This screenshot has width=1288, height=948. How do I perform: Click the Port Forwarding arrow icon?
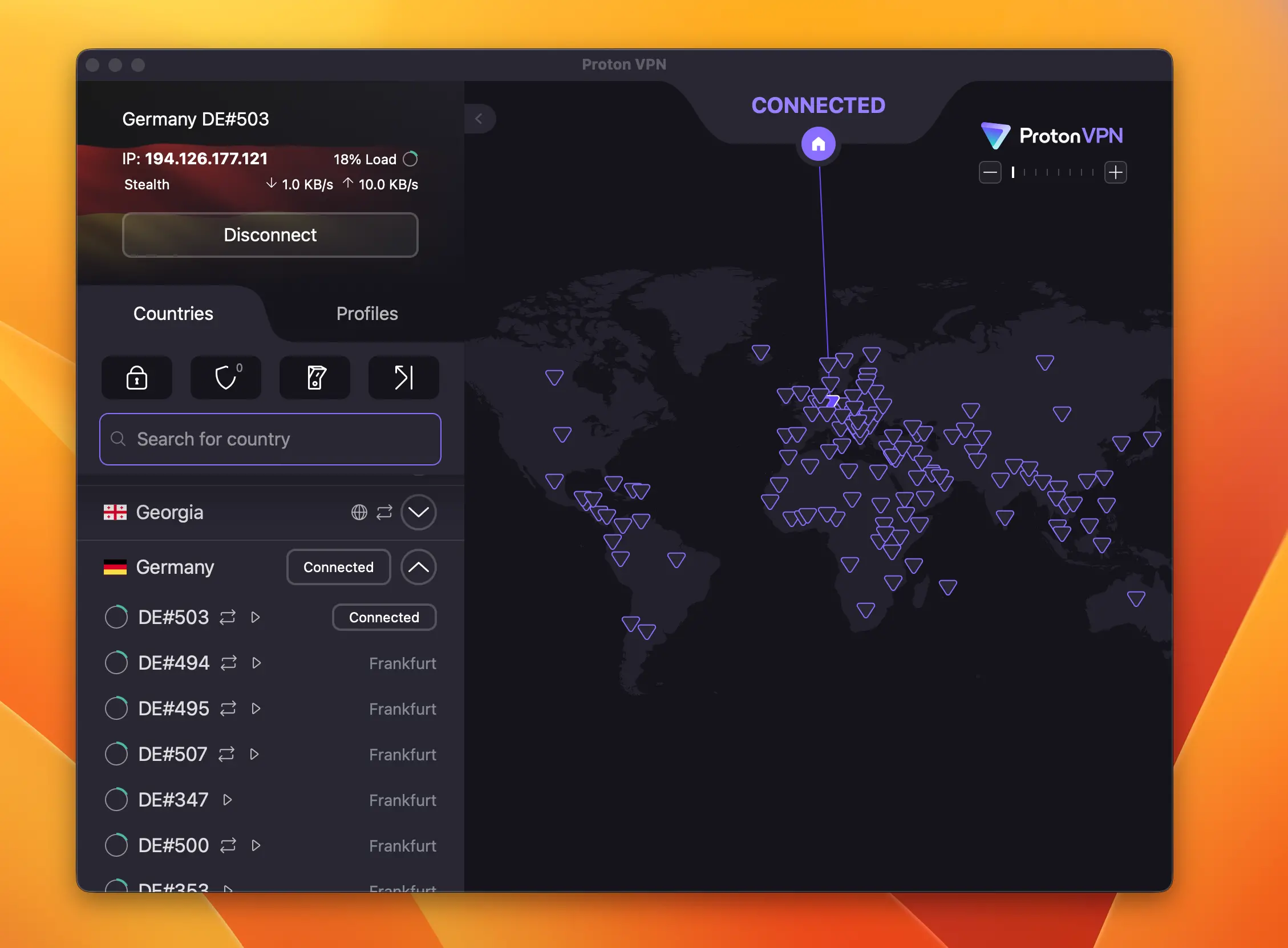coord(403,378)
